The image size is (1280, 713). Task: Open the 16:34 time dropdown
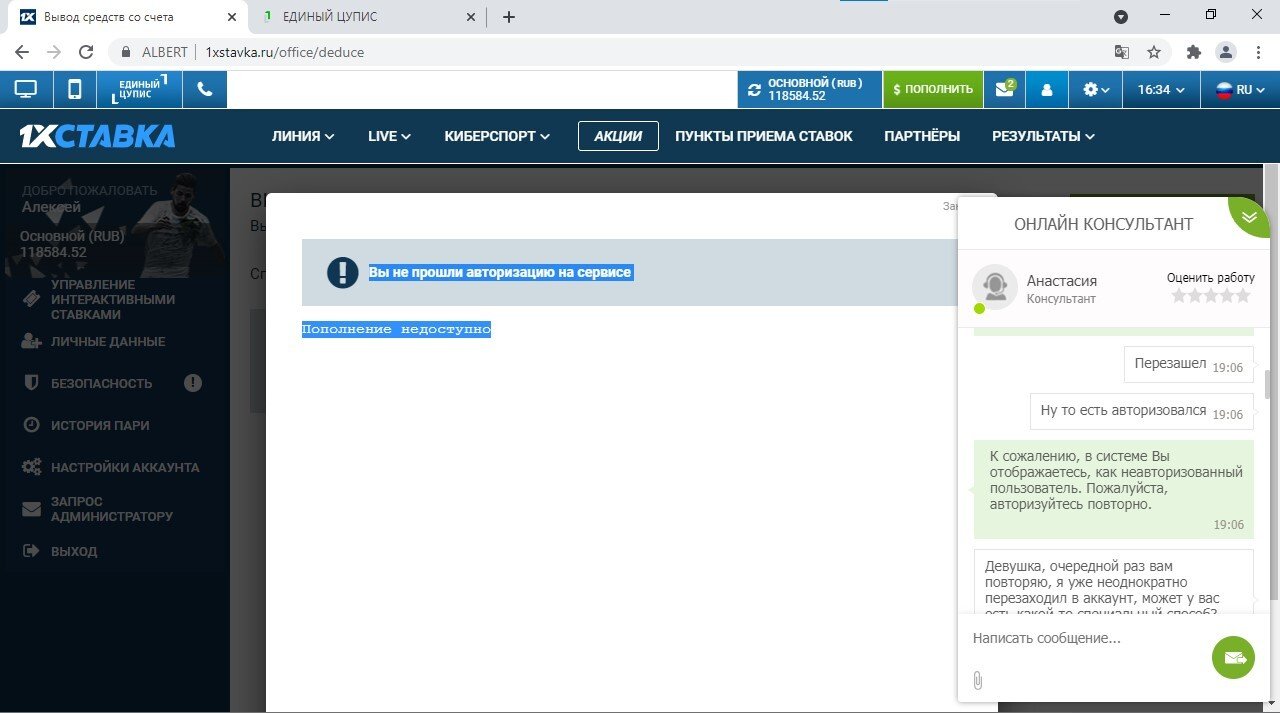coord(1160,90)
